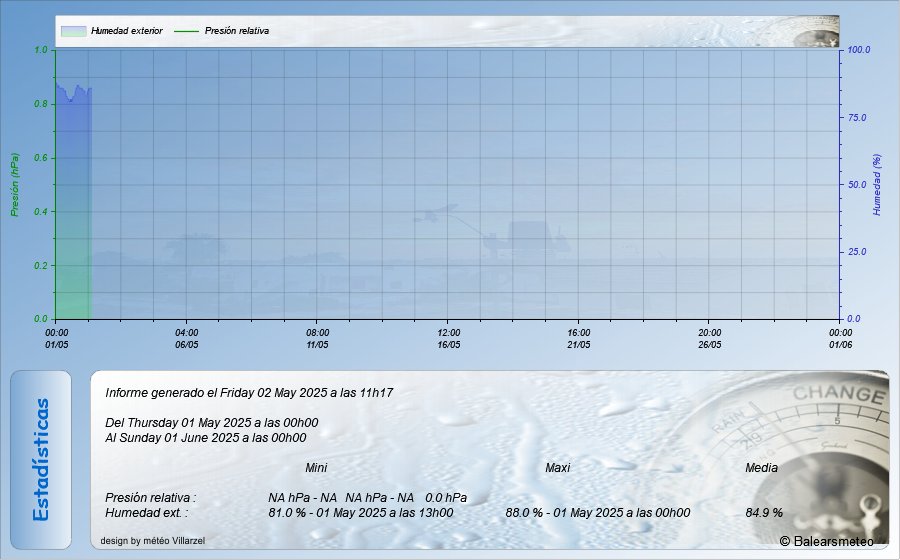Image resolution: width=900 pixels, height=560 pixels.
Task: Click the 'Presión relativa :' row label
Action: coord(150,497)
